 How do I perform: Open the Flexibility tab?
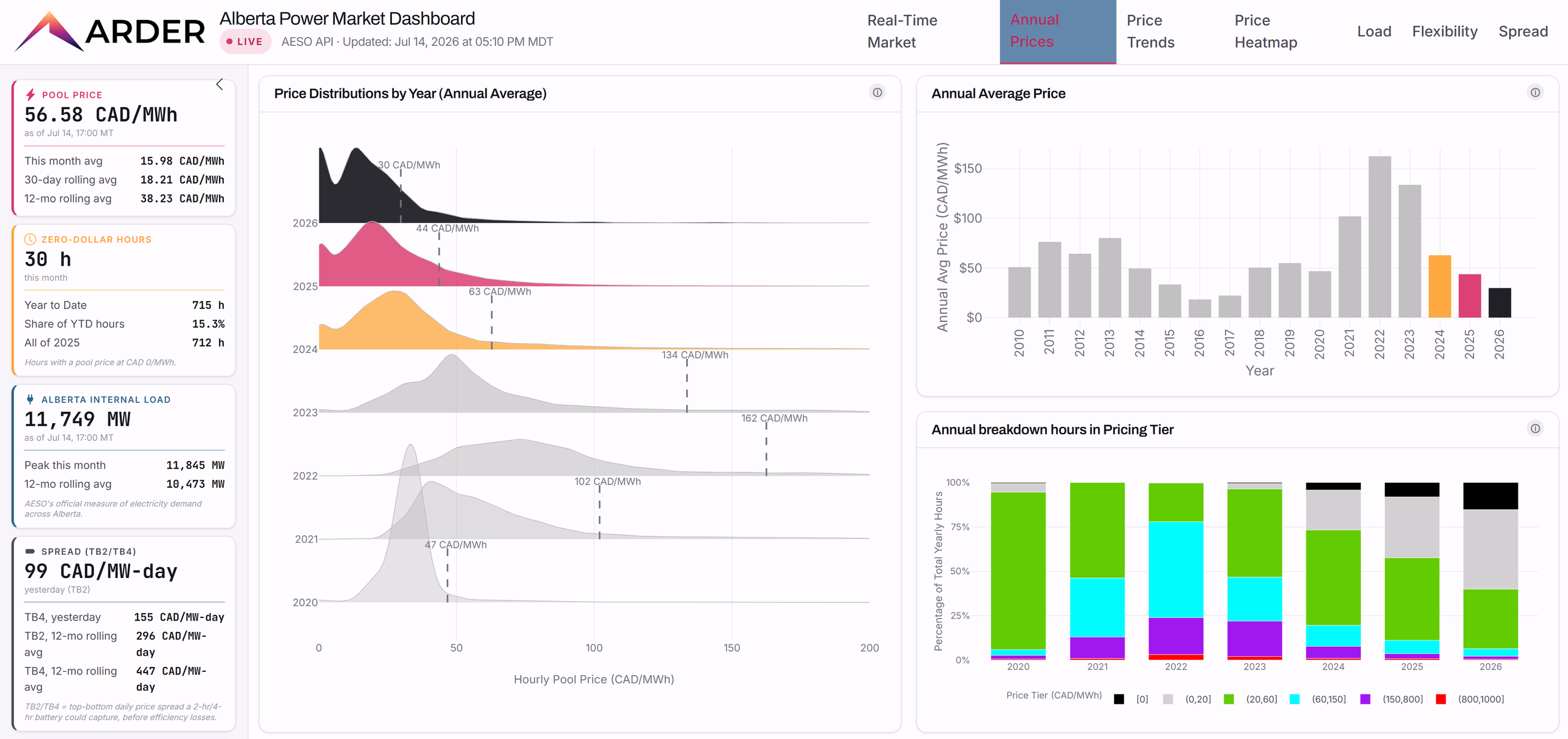click(1444, 31)
